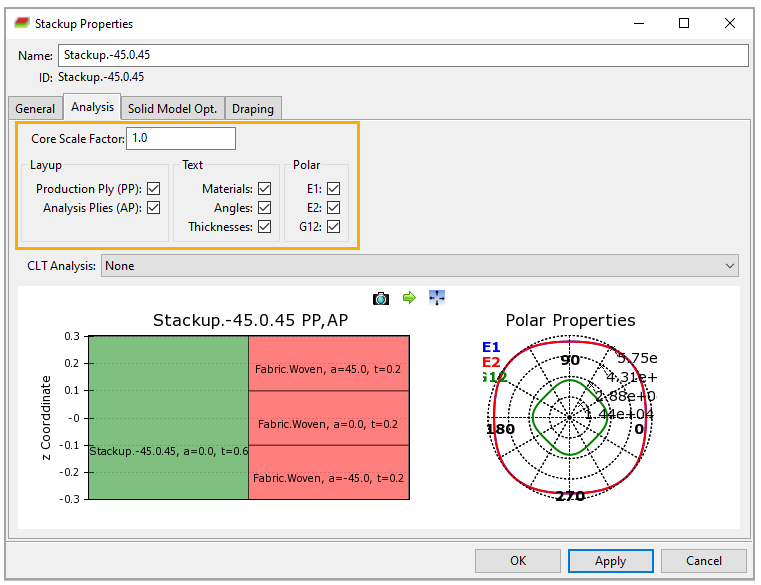Click the blue fit-to-view arrows icon
This screenshot has height=585, width=761.
point(436,298)
